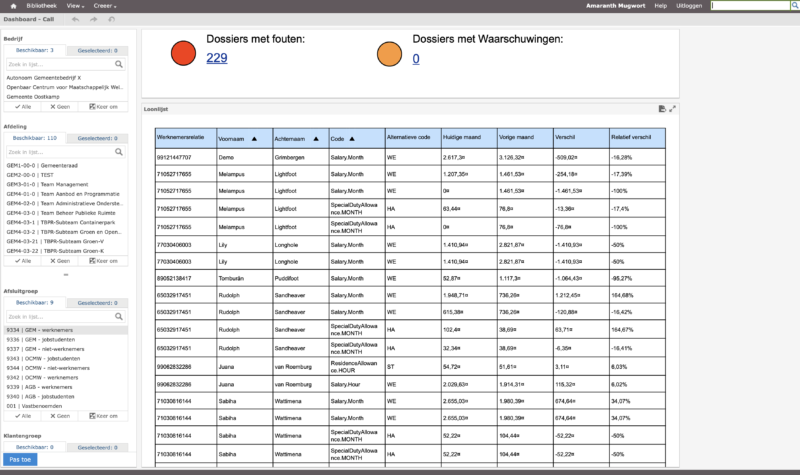Click the redo arrow in toolbar
The width and height of the screenshot is (800, 475).
point(93,19)
